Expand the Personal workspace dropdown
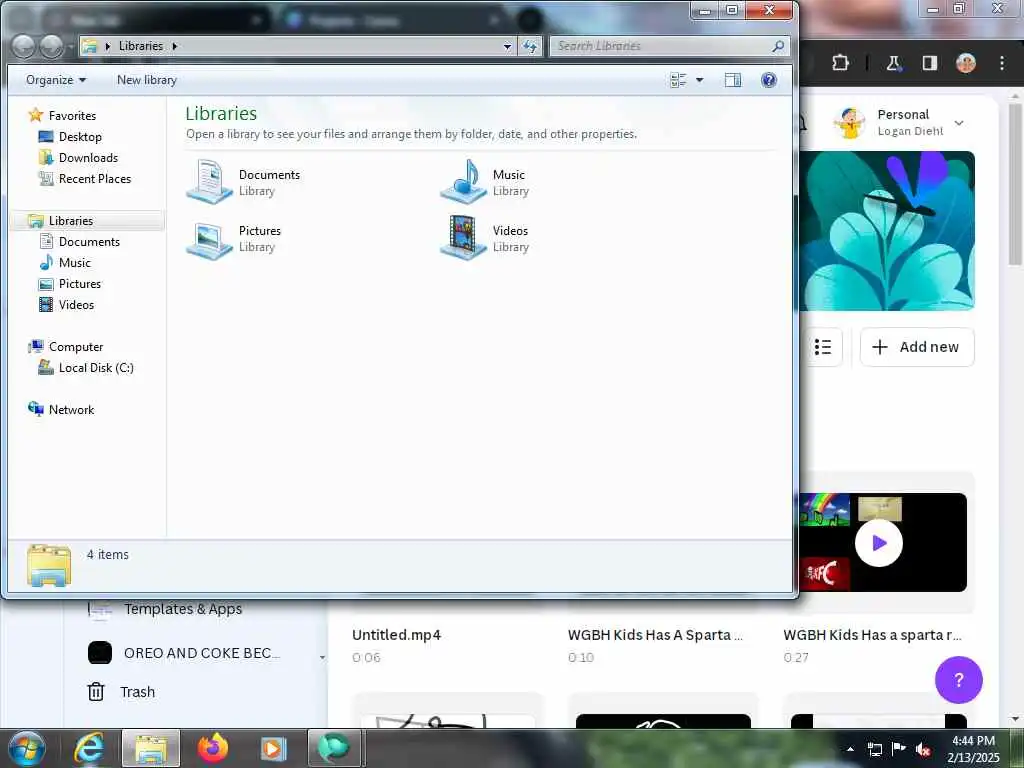 click(x=959, y=123)
